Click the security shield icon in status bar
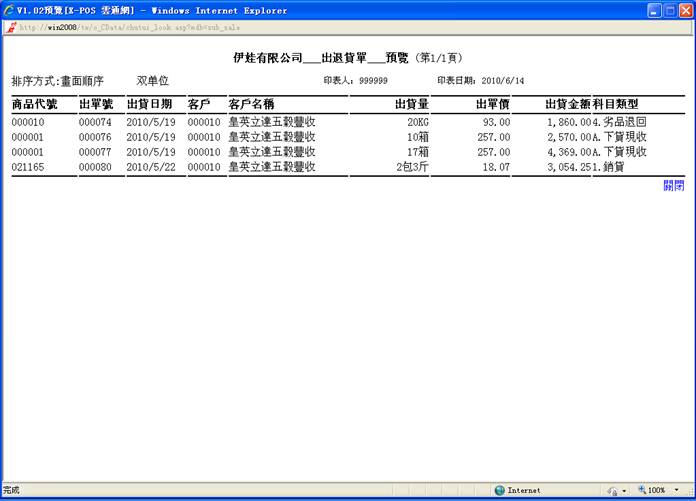This screenshot has width=696, height=501. point(612,491)
